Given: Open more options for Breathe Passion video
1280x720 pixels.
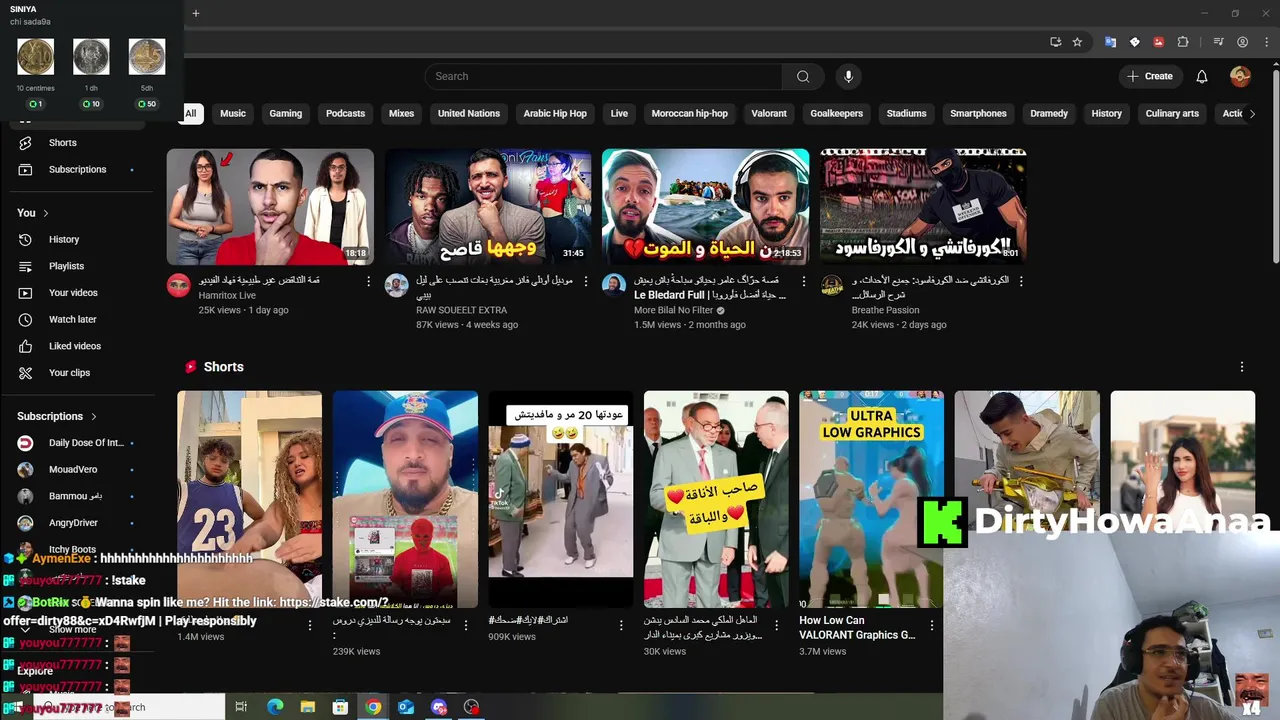Looking at the screenshot, I should click(x=1021, y=281).
